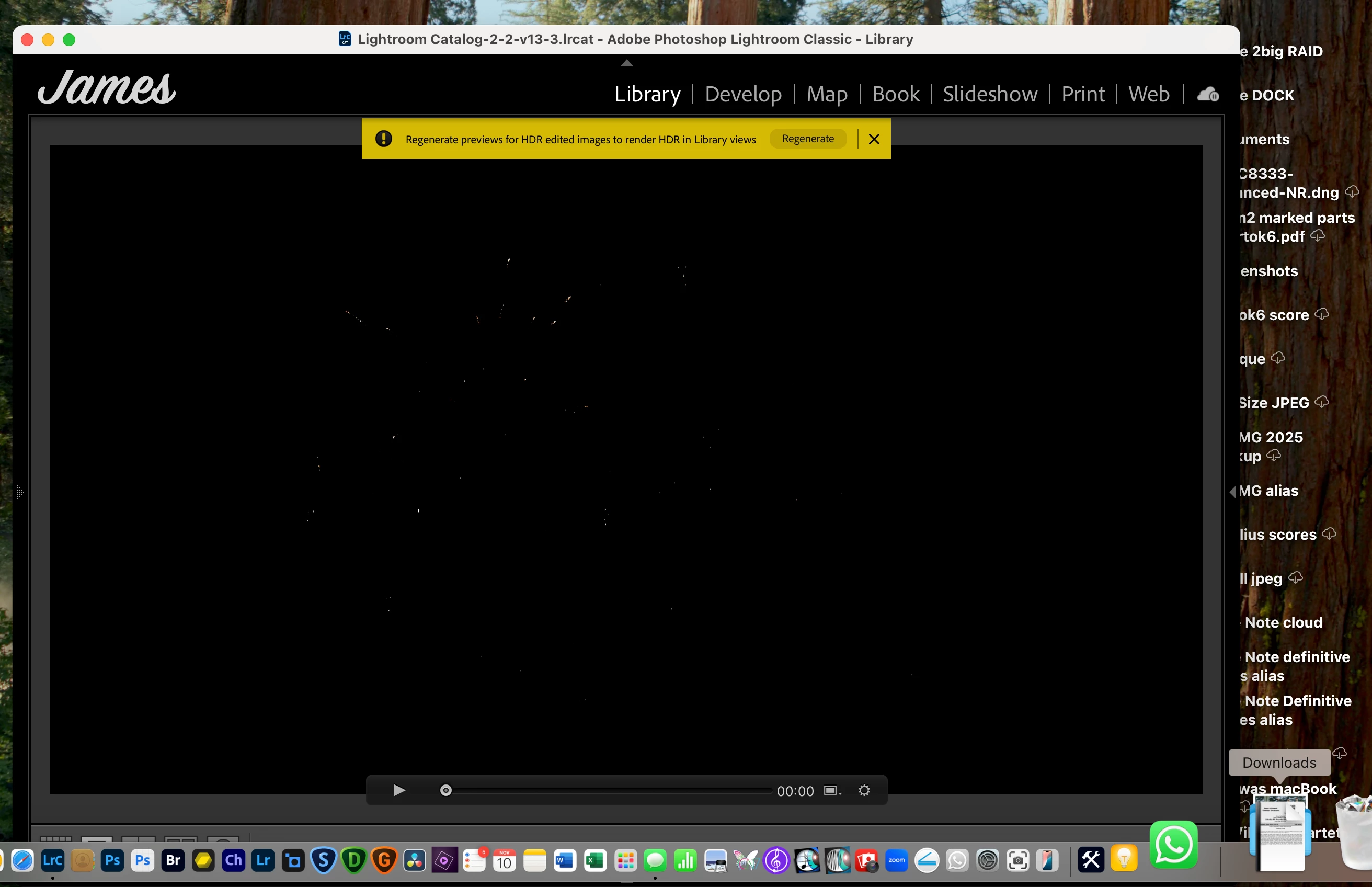Switch to the Slideshow module

point(990,94)
